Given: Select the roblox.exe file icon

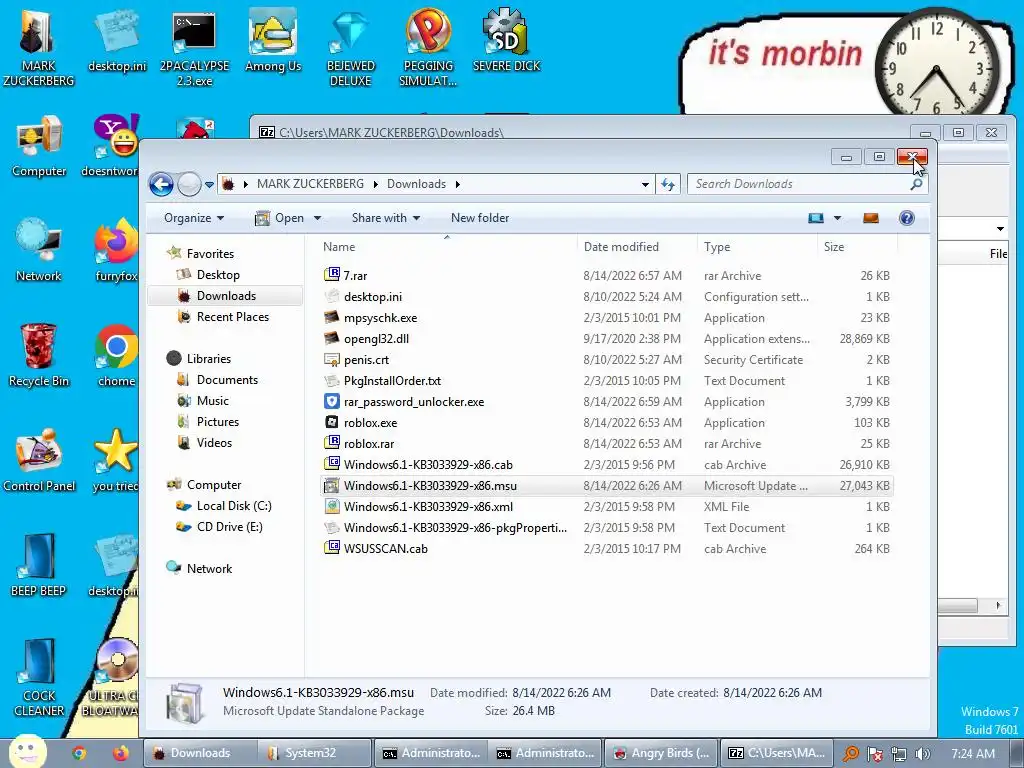Looking at the screenshot, I should pyautogui.click(x=332, y=423).
